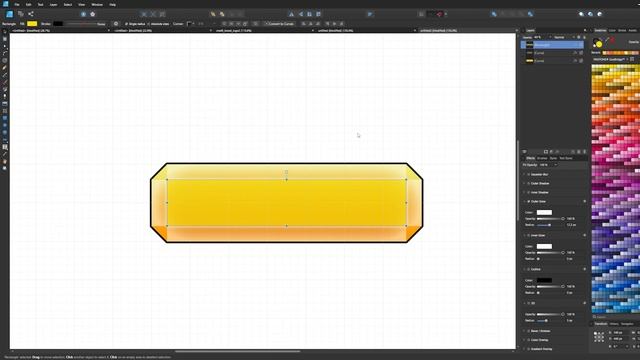
Task: Enable the Outline effect checkbox
Action: (x=529, y=269)
